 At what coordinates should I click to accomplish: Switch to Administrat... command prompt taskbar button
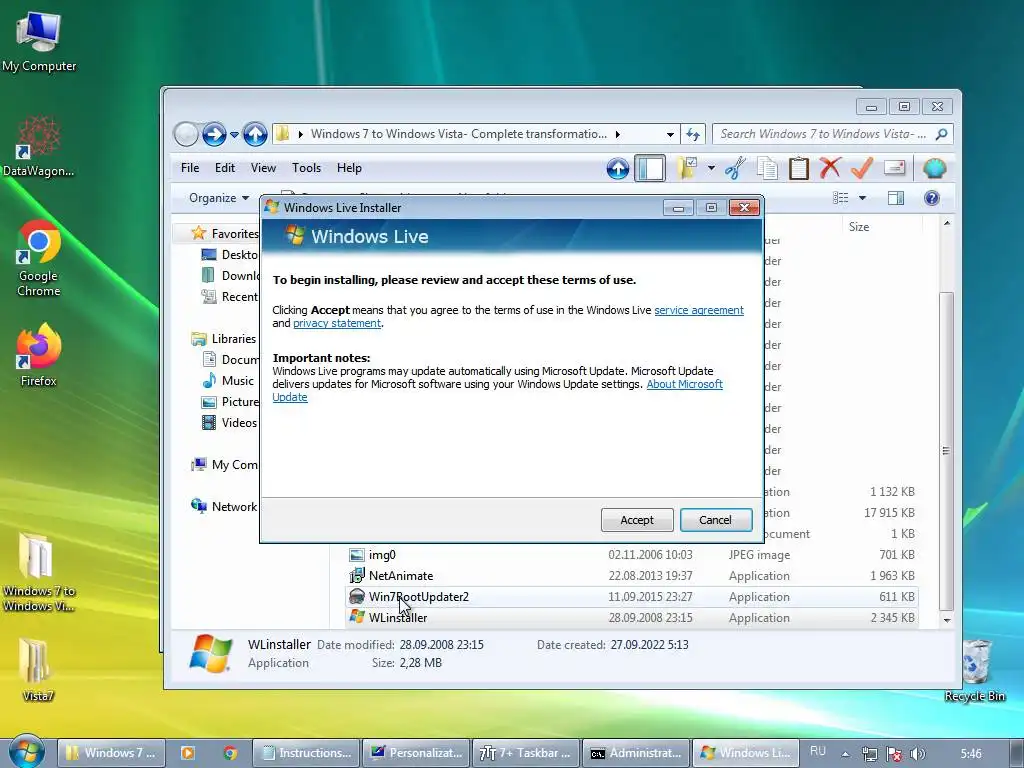(635, 753)
